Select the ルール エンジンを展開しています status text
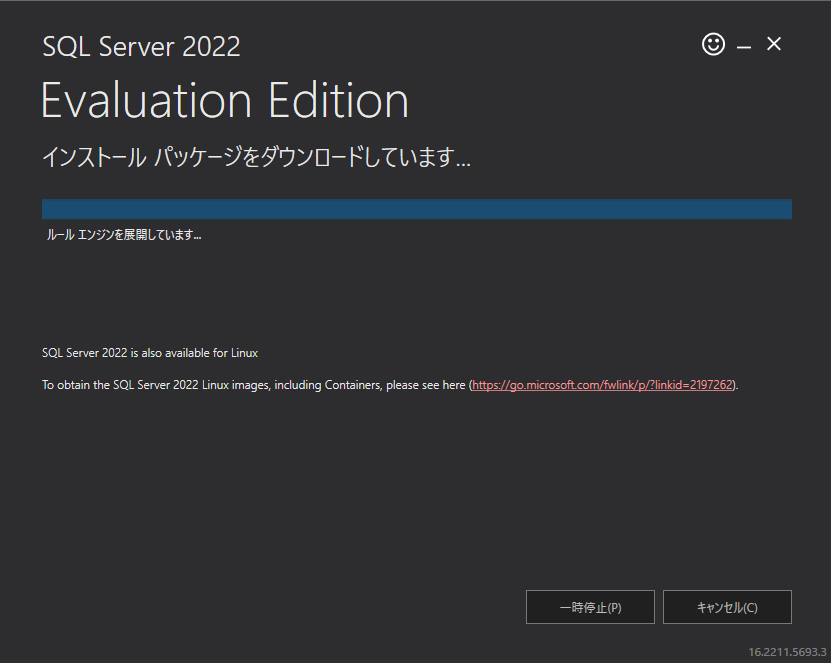Image resolution: width=831 pixels, height=663 pixels. tap(124, 235)
